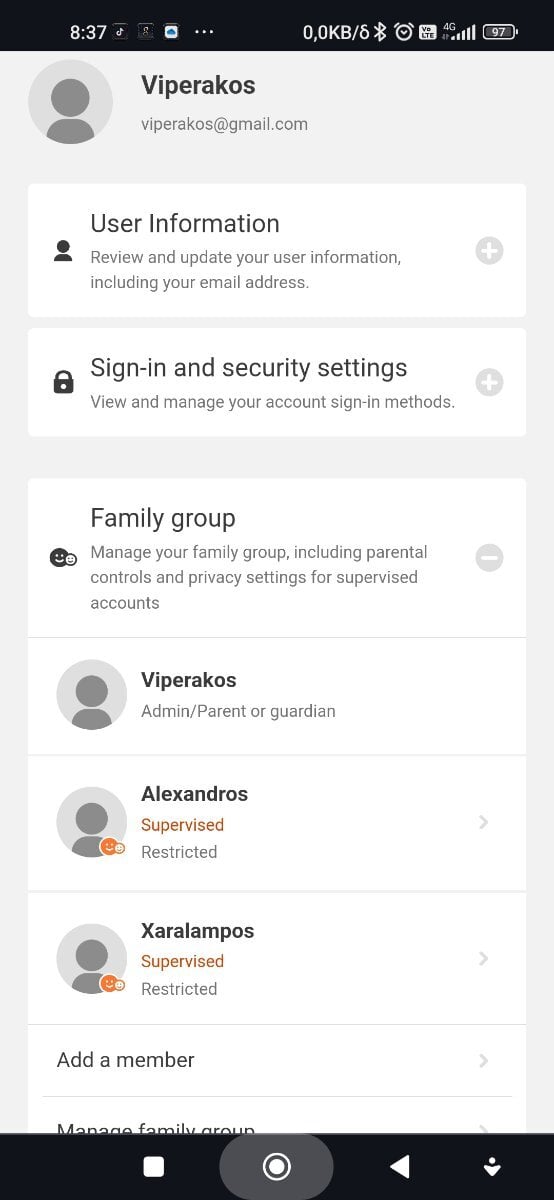
Task: Tap Alexandros's supervised avatar
Action: (92, 822)
